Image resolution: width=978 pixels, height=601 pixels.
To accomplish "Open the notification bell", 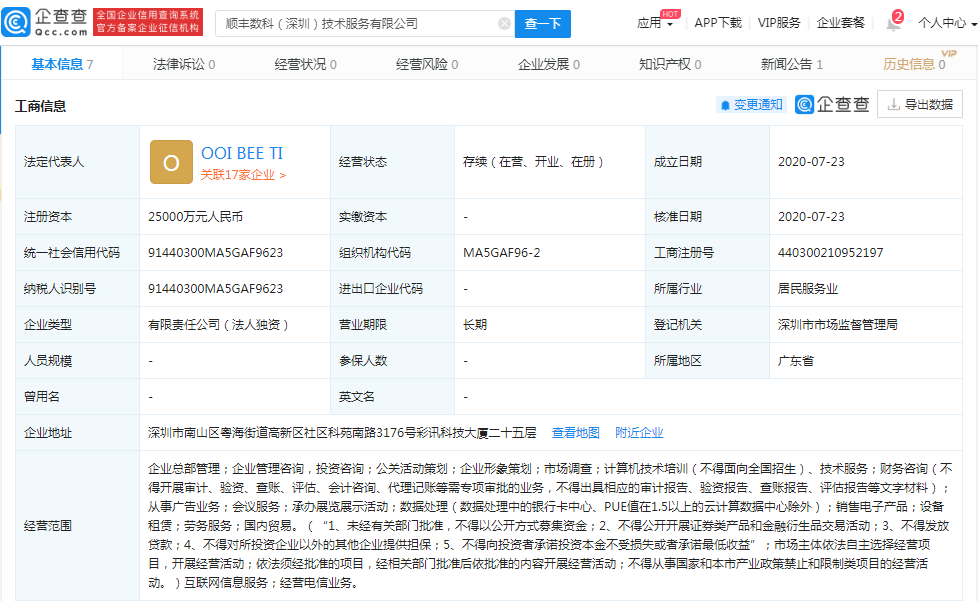I will tap(893, 24).
